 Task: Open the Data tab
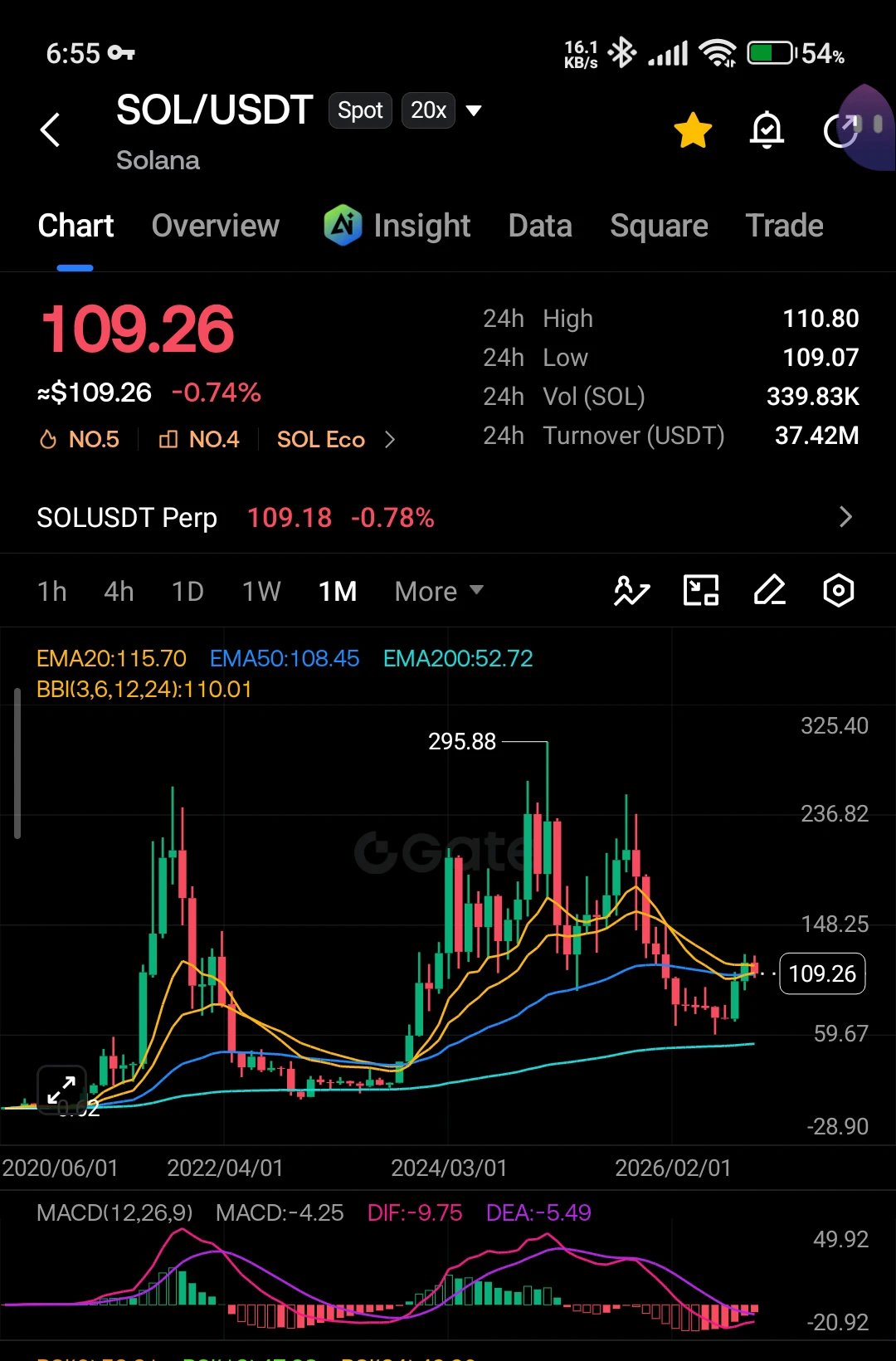click(x=540, y=226)
